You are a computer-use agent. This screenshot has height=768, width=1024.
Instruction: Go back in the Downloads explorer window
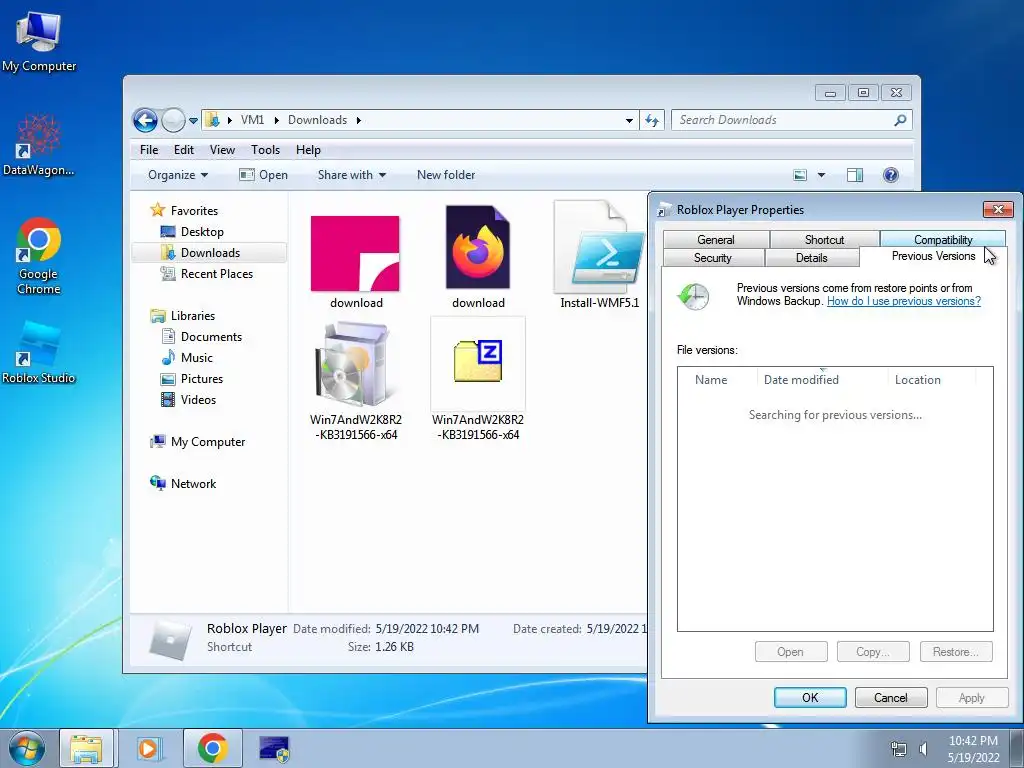click(145, 120)
